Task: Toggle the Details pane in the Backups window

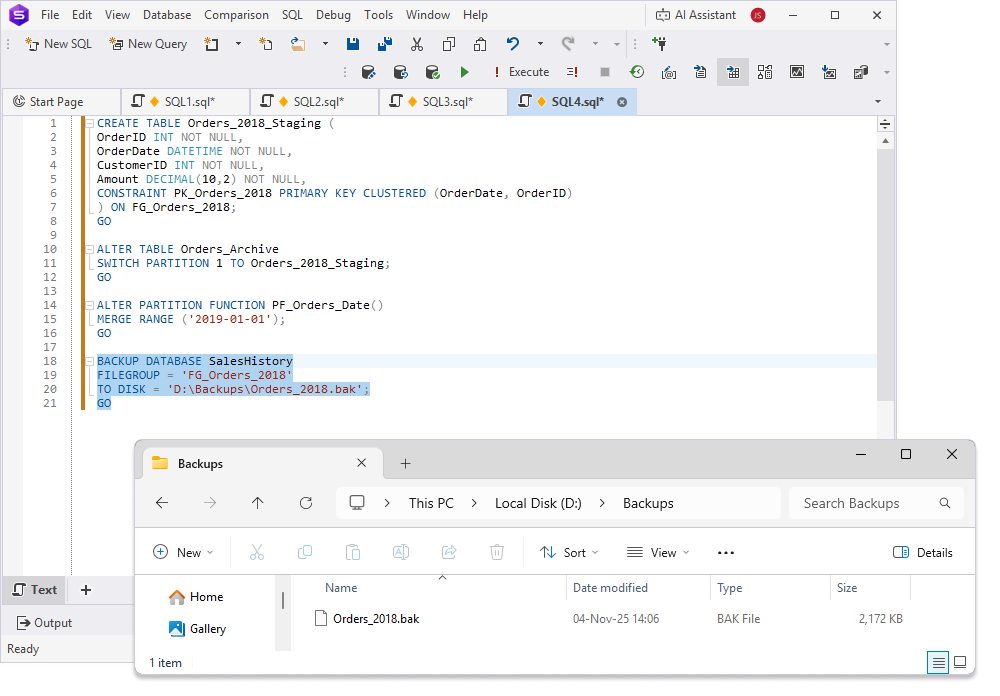Action: (x=922, y=552)
